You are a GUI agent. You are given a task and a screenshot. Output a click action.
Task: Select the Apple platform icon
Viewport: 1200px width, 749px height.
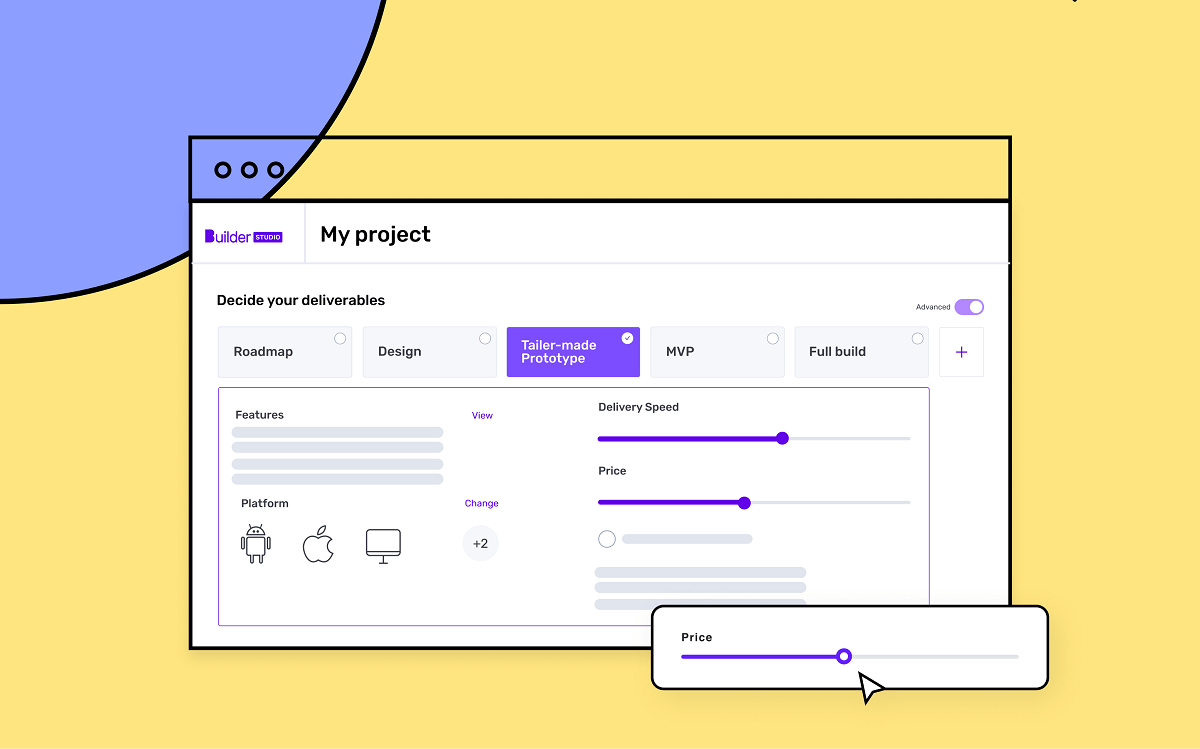click(x=318, y=543)
